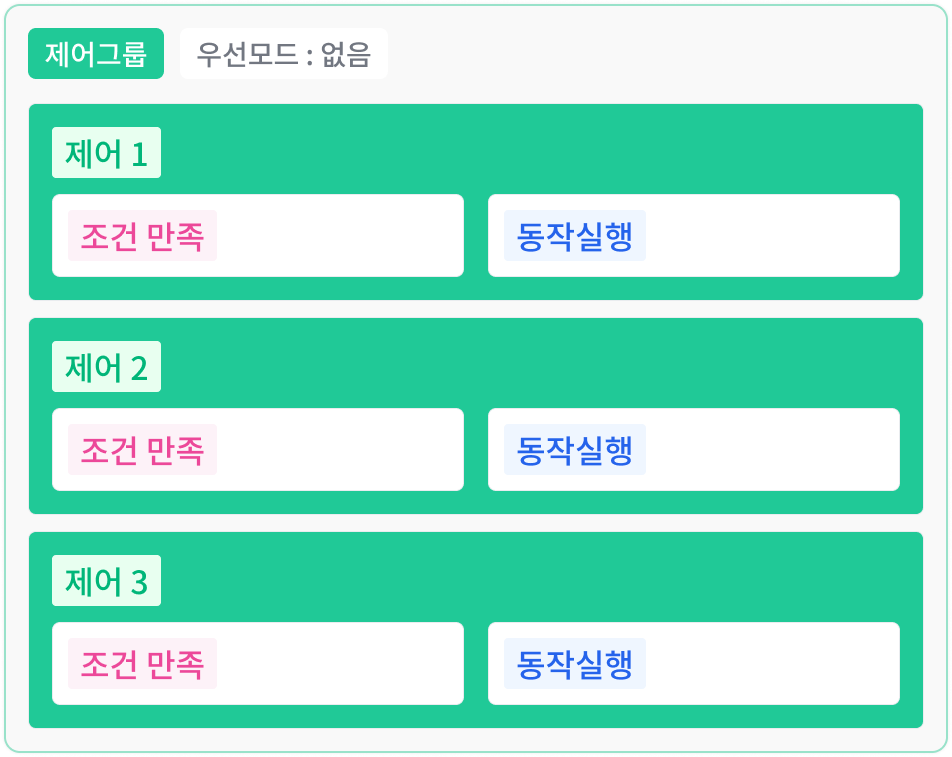The height and width of the screenshot is (757, 952).
Task: Click 조건 만족 tag in 제어 3
Action: [x=142, y=664]
